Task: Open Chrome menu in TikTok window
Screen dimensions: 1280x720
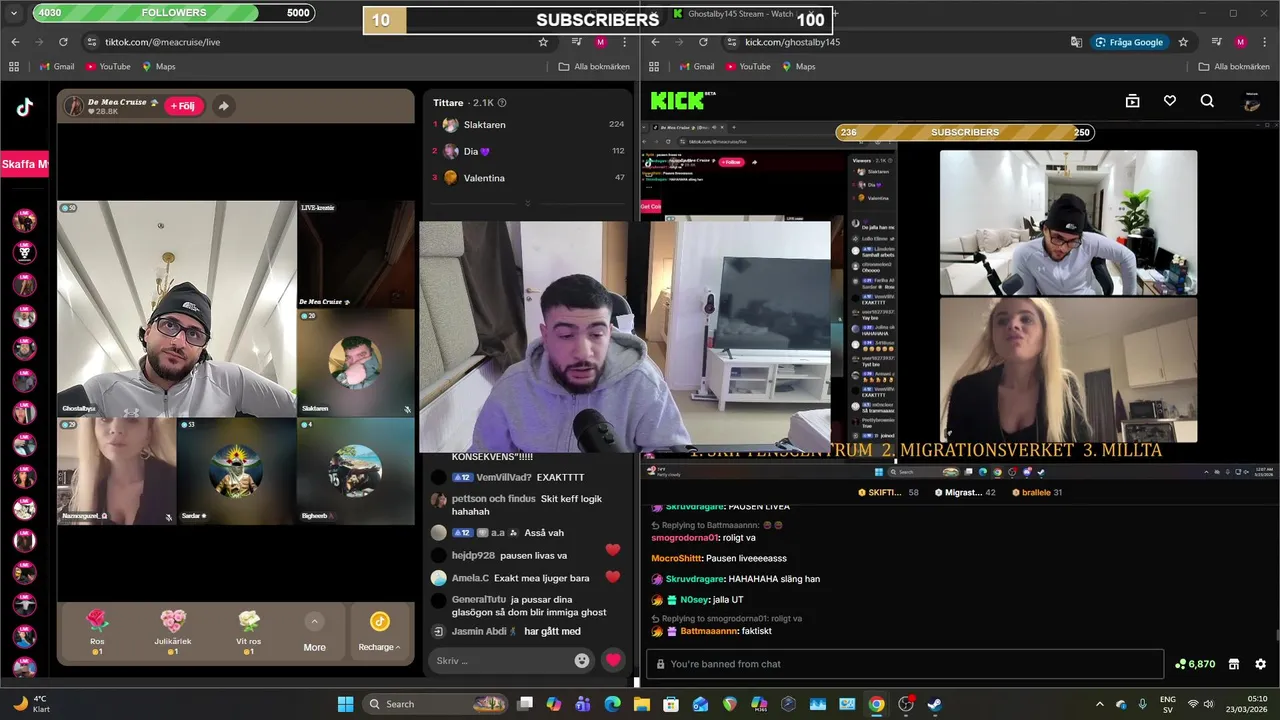Action: [x=625, y=42]
